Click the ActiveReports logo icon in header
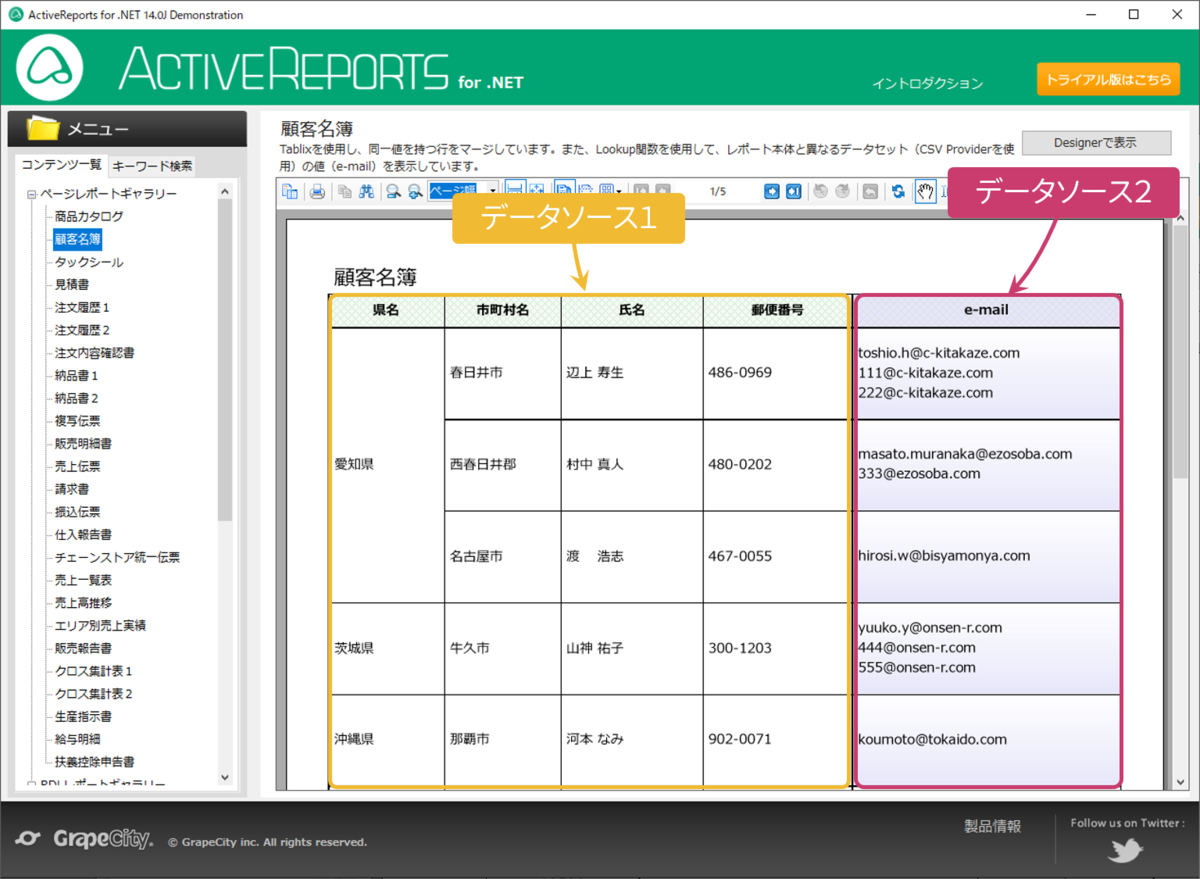 tap(50, 67)
